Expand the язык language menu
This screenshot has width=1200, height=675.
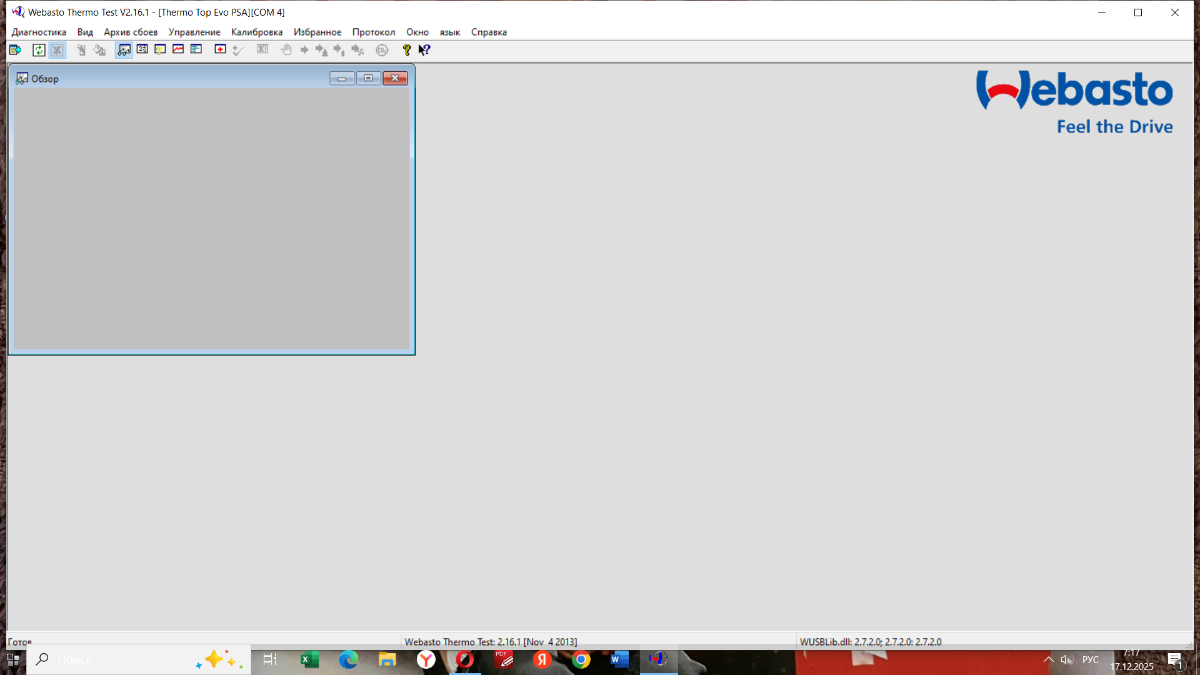[x=450, y=32]
